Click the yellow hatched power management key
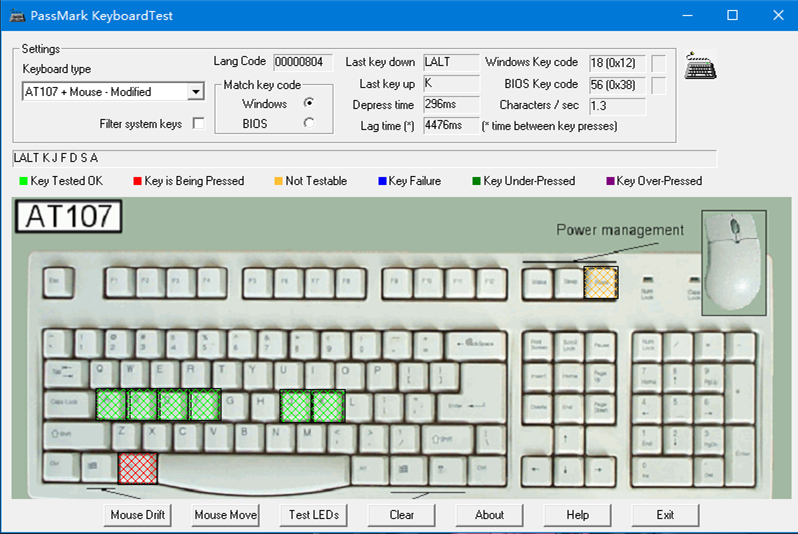Image resolution: width=798 pixels, height=534 pixels. [x=601, y=283]
